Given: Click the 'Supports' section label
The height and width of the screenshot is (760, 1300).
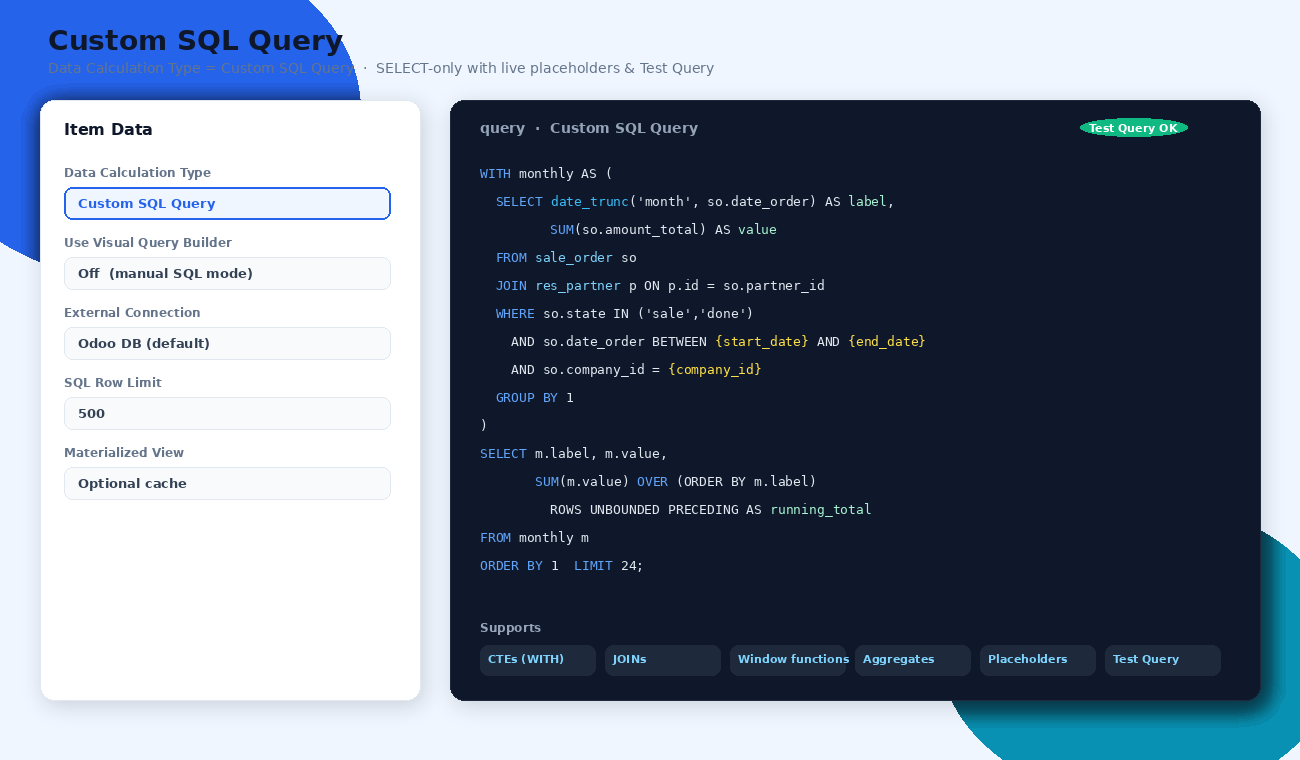Looking at the screenshot, I should (x=510, y=628).
